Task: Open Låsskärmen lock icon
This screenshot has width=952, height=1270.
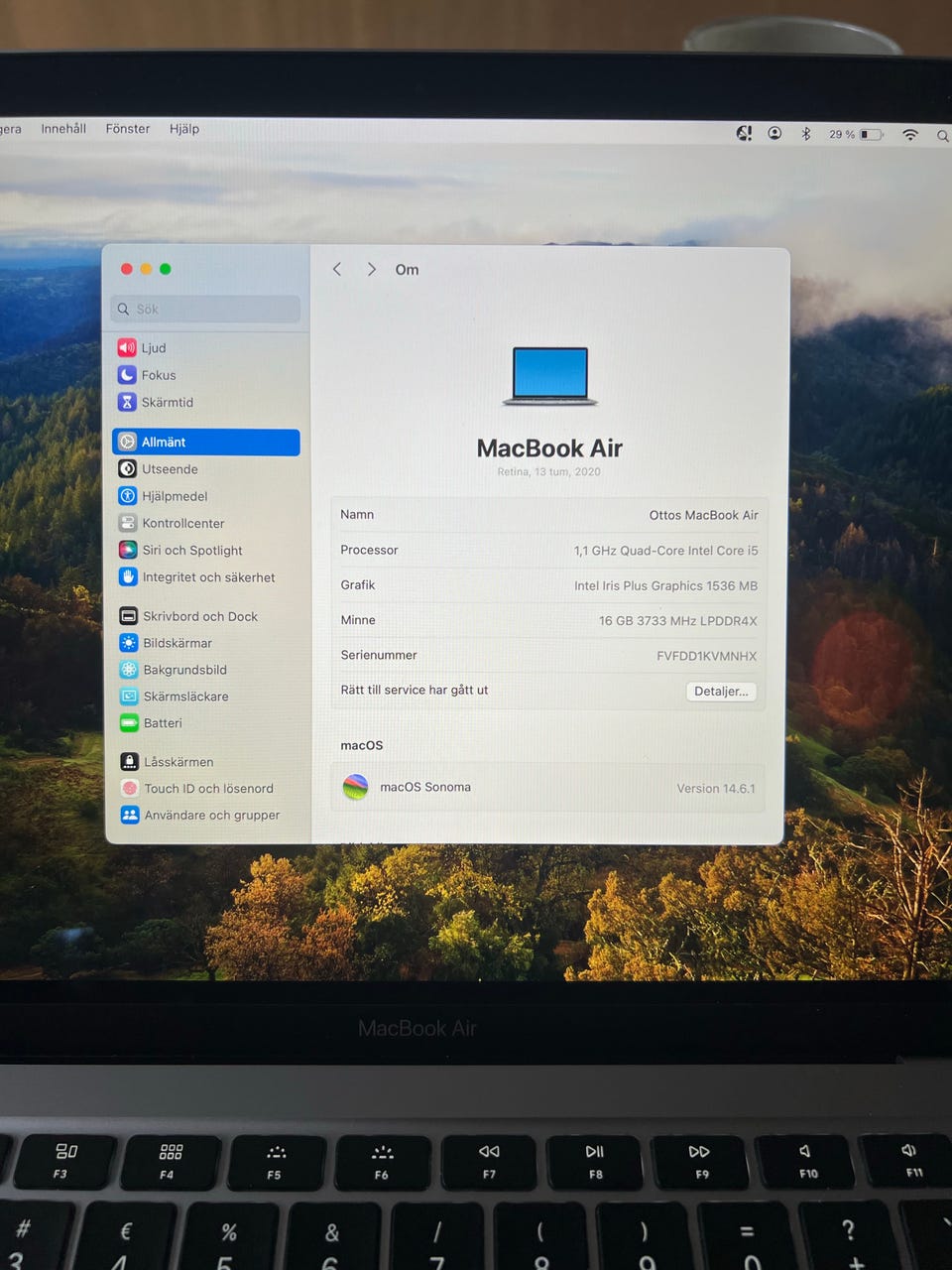Action: click(x=130, y=762)
